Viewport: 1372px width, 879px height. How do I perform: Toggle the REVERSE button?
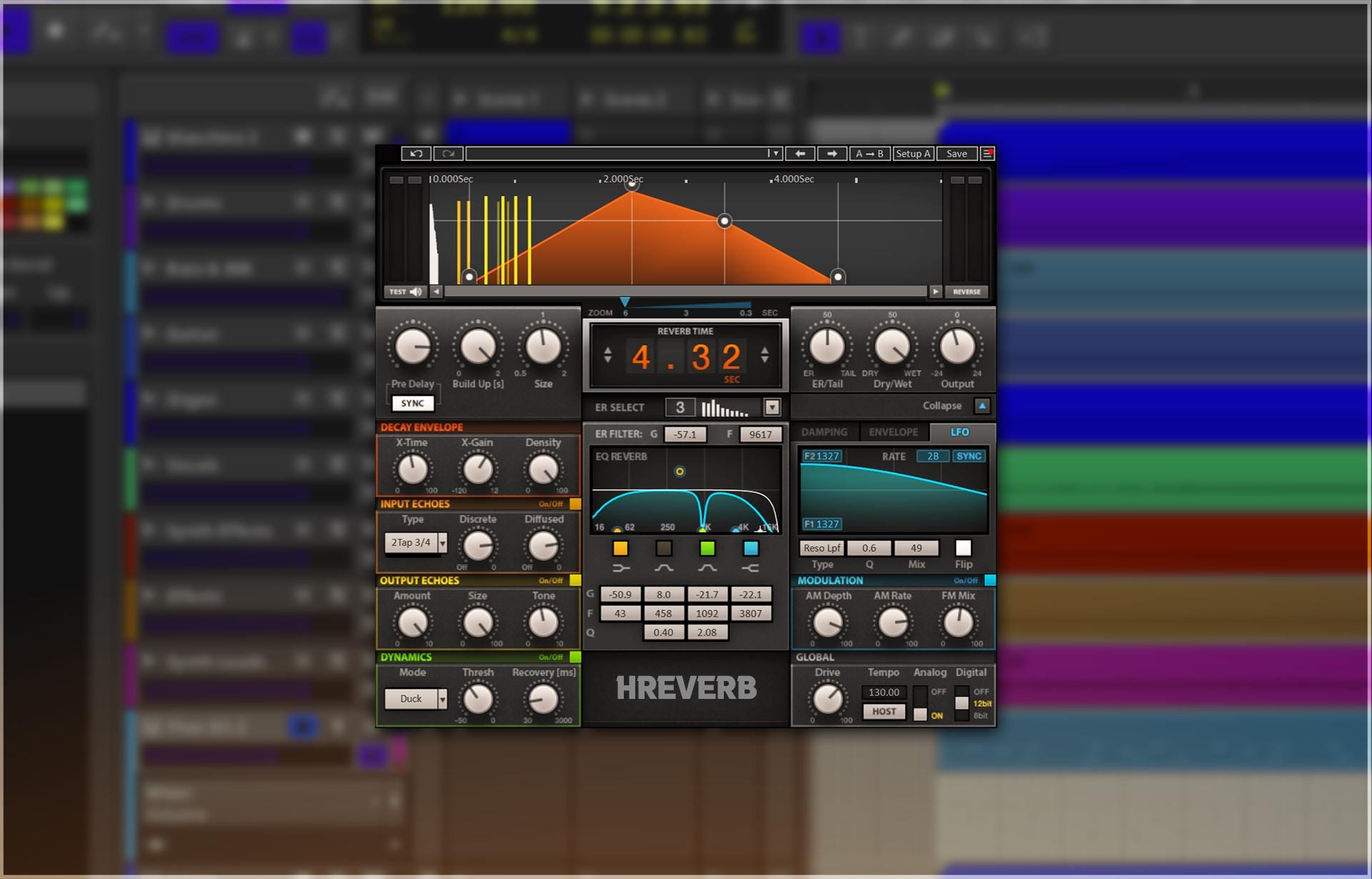pos(967,292)
